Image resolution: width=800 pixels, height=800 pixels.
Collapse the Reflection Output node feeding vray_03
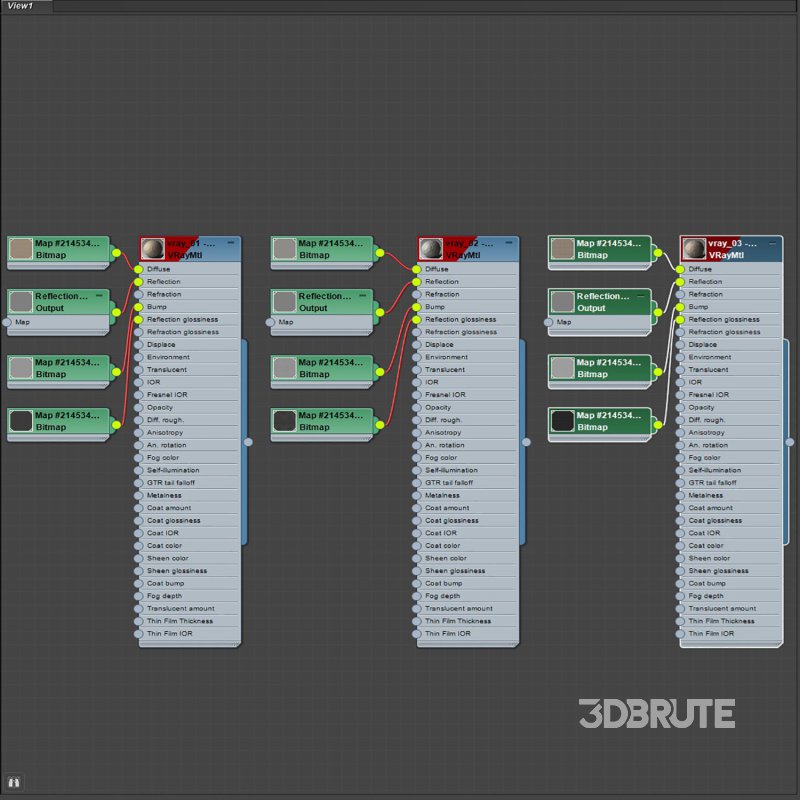(642, 296)
